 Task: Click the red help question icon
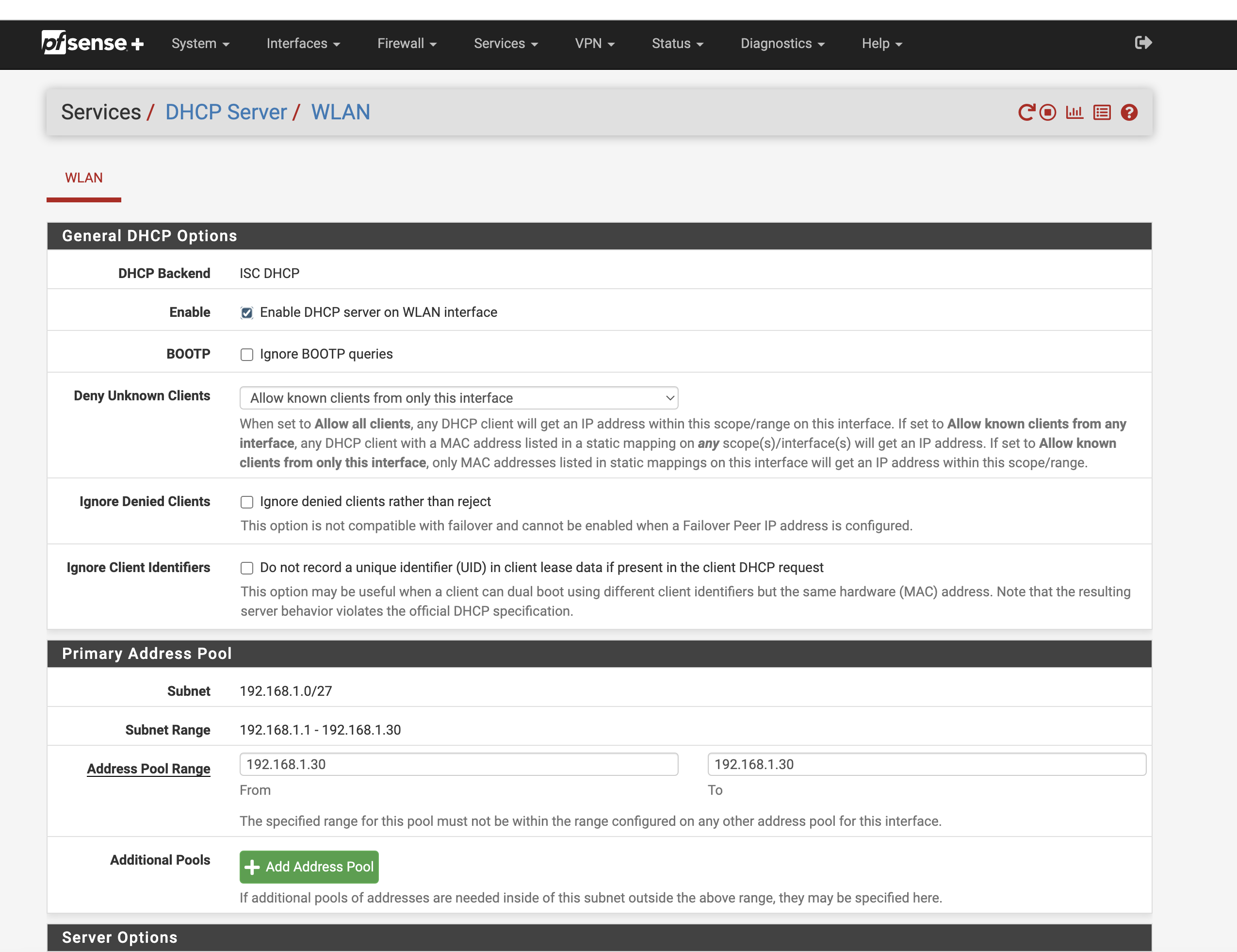[x=1129, y=112]
